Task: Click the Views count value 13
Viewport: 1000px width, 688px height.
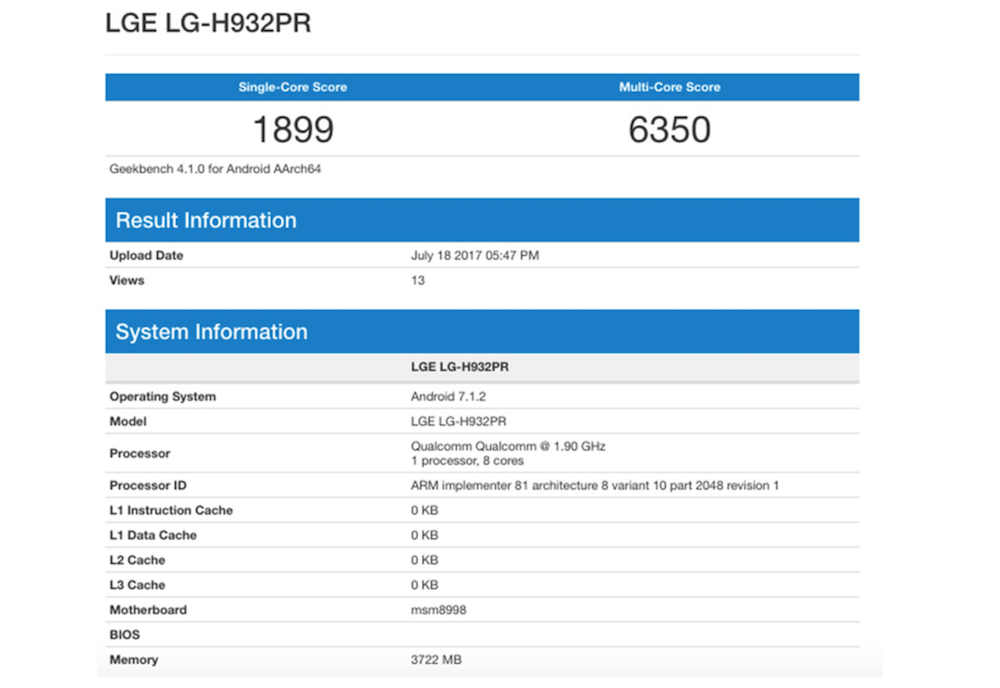Action: click(x=418, y=281)
